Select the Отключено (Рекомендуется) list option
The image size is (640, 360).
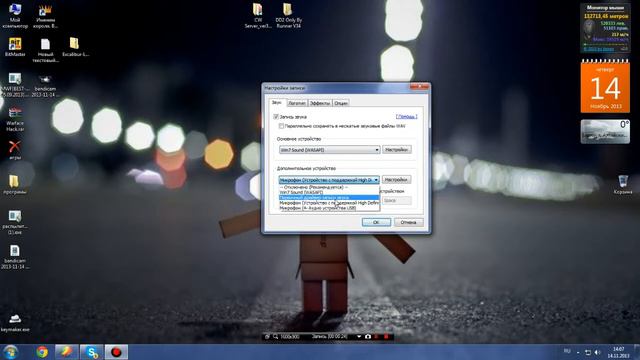pyautogui.click(x=329, y=187)
